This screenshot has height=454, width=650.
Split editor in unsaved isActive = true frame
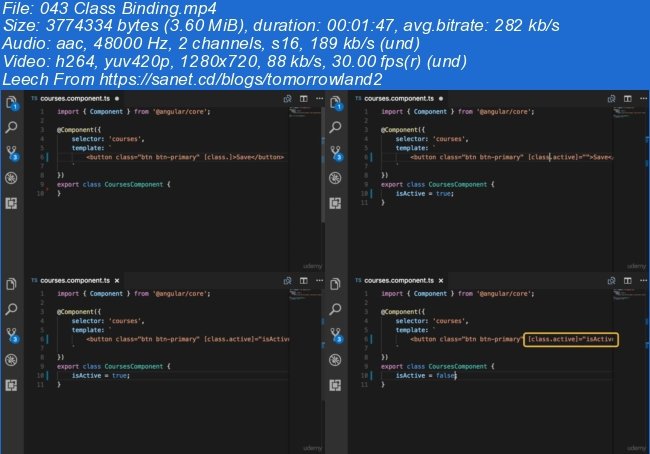tap(628, 99)
